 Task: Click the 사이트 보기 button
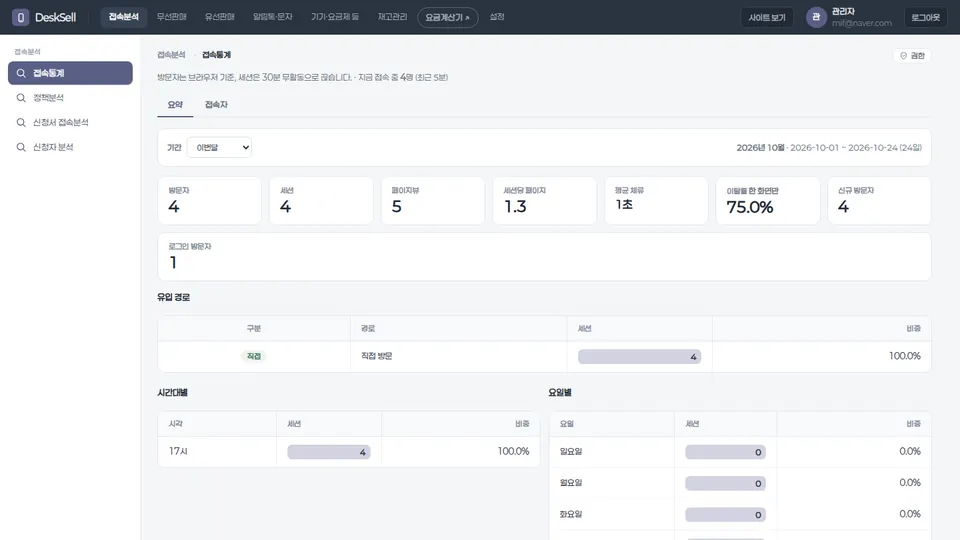pyautogui.click(x=767, y=18)
